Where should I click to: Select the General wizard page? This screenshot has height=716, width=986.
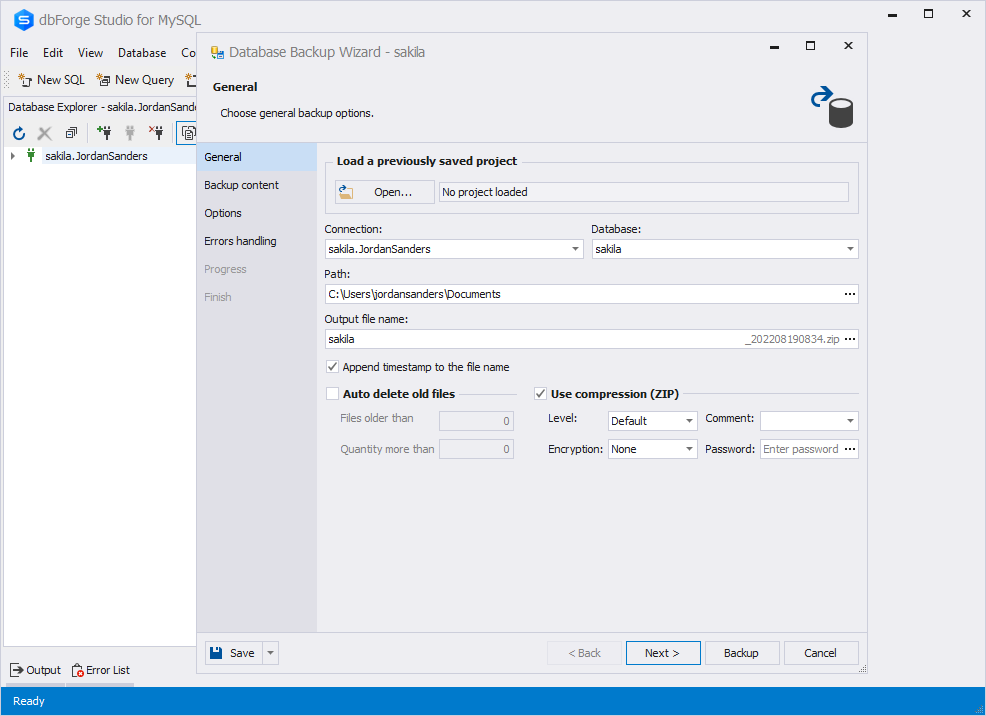[257, 157]
